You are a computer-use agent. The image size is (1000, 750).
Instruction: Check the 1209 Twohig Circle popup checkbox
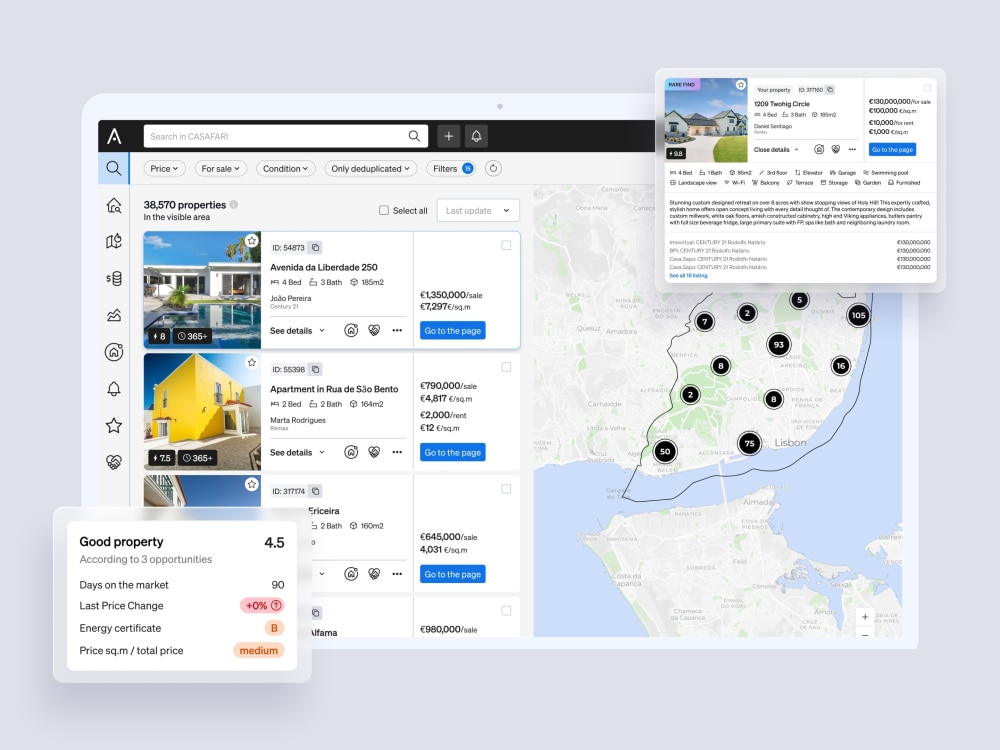[927, 88]
